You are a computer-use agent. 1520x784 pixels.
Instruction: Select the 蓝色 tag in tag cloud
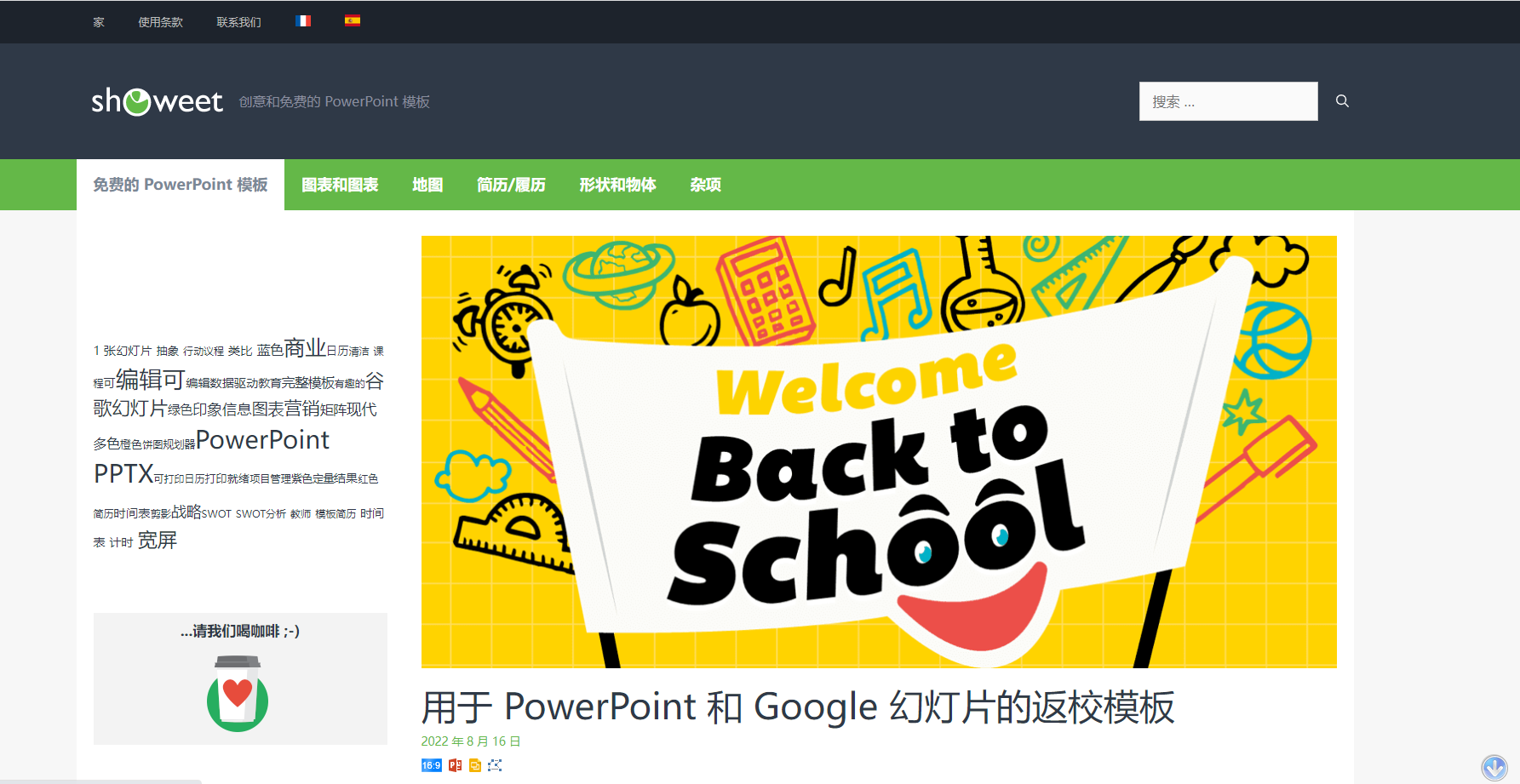(x=270, y=350)
